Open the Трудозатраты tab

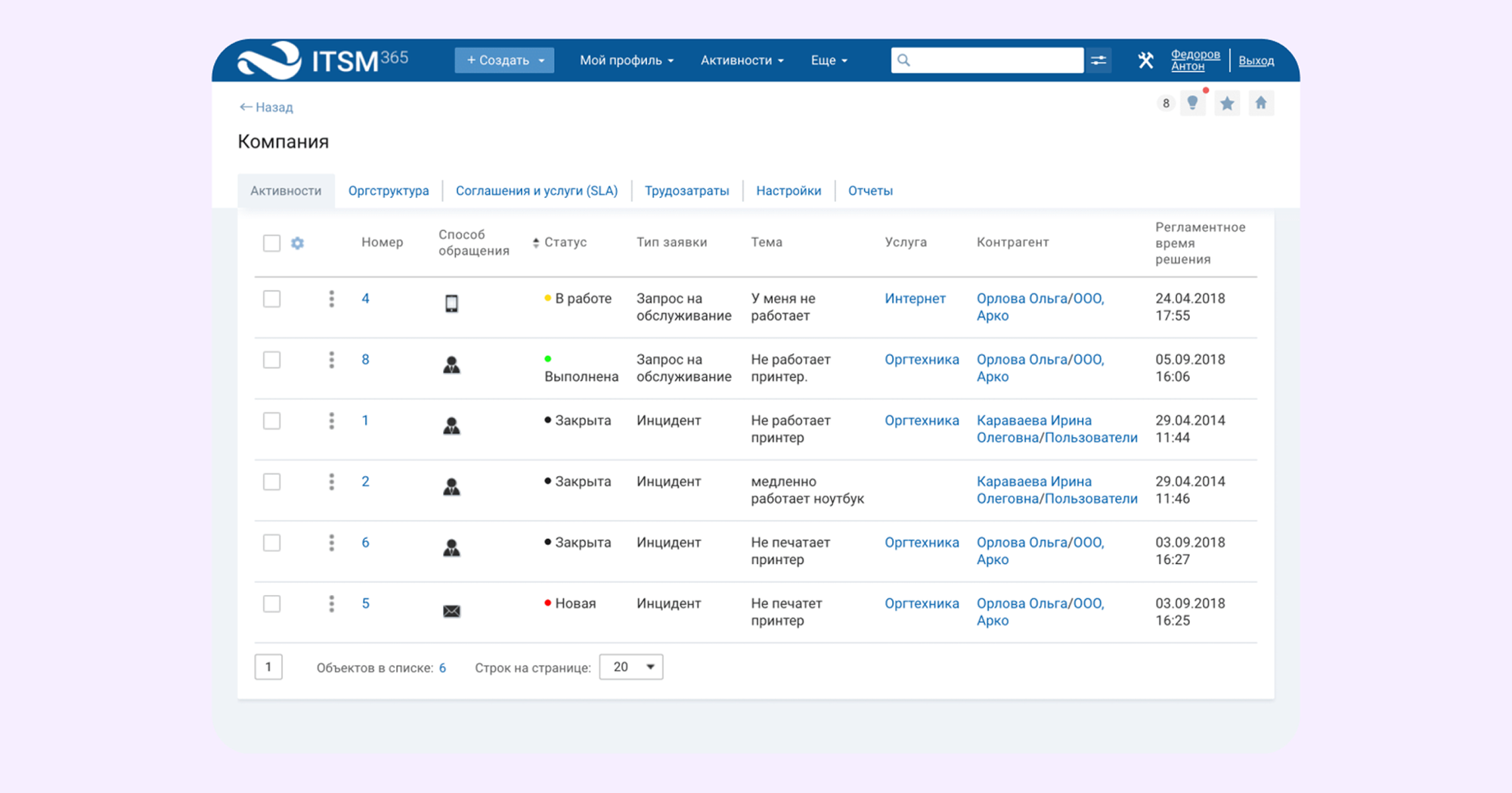point(686,191)
